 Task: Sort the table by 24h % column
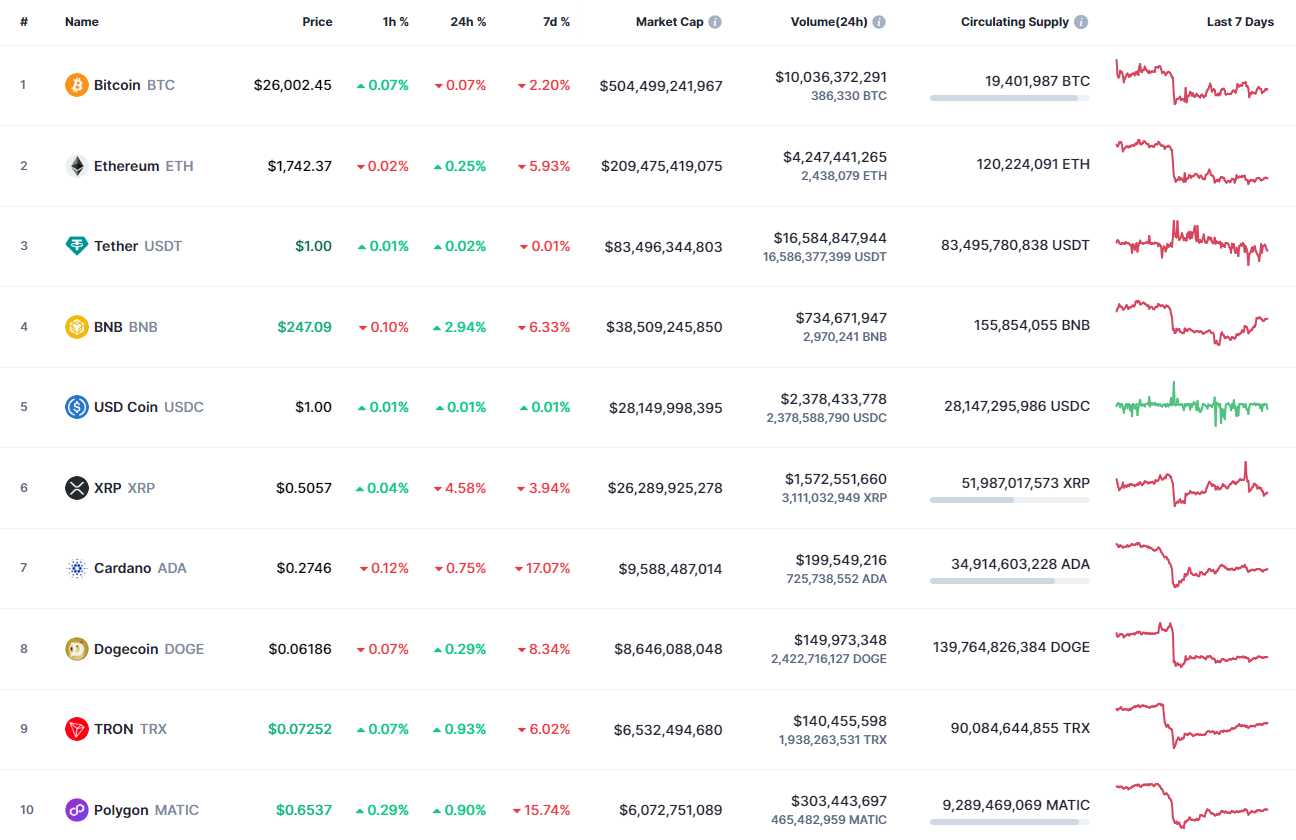click(468, 21)
